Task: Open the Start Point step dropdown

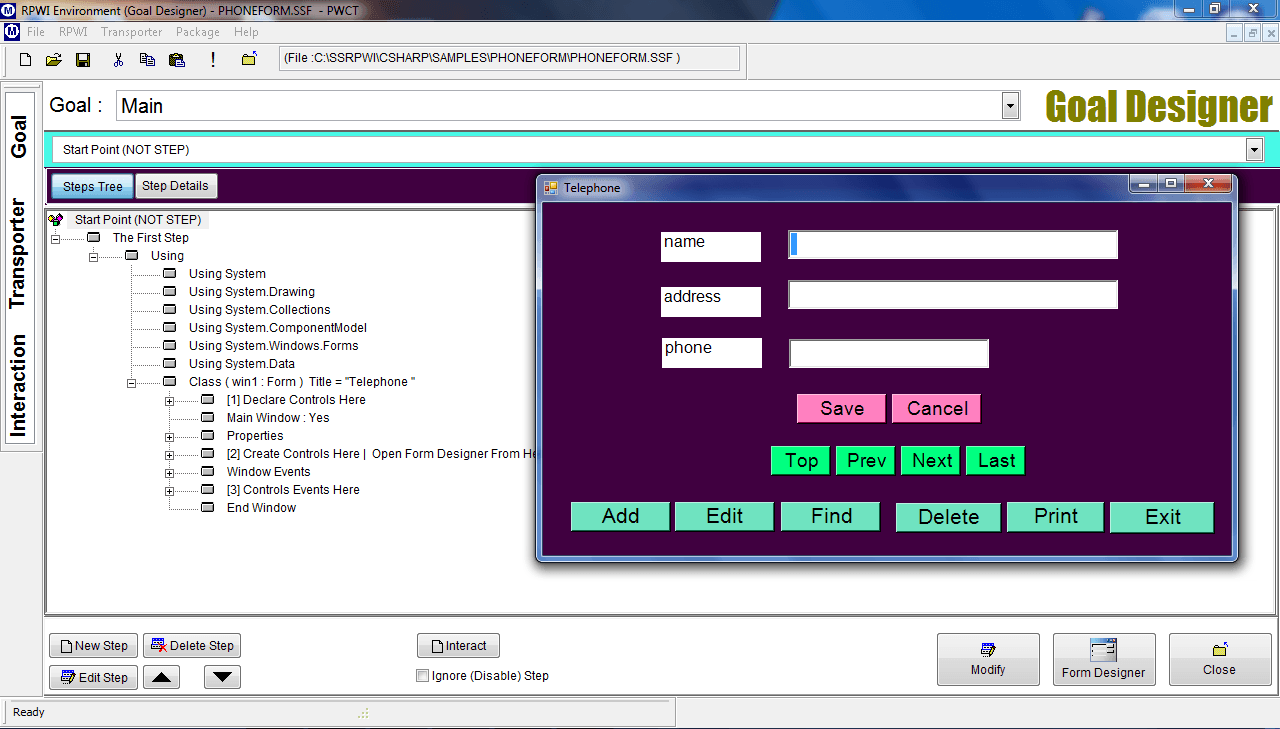Action: pyautogui.click(x=1254, y=149)
